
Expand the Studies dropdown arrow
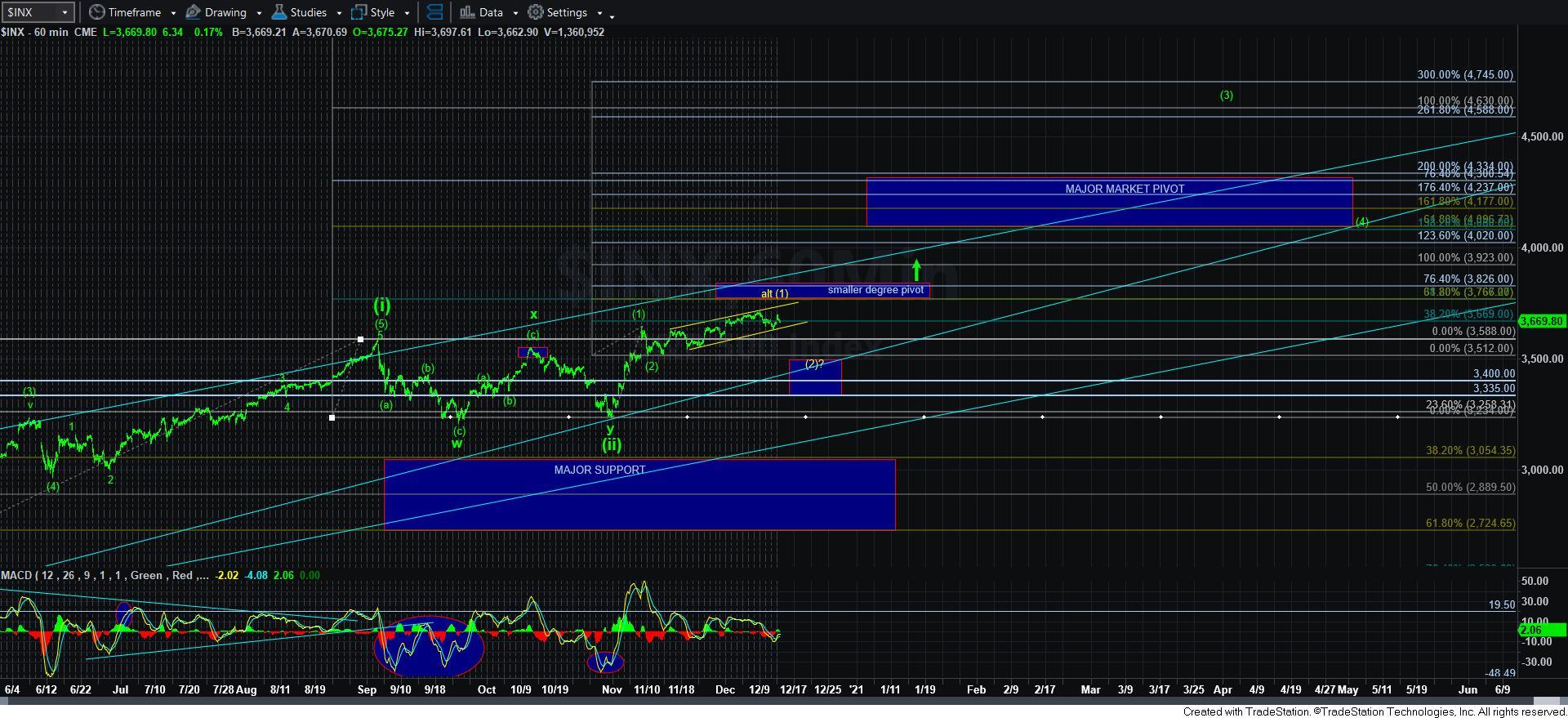pyautogui.click(x=339, y=13)
